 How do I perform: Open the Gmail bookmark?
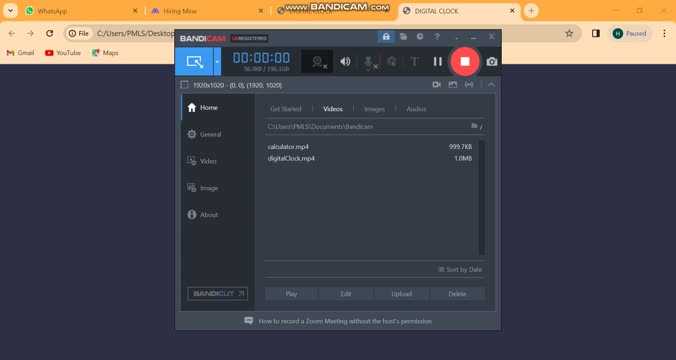click(x=20, y=53)
